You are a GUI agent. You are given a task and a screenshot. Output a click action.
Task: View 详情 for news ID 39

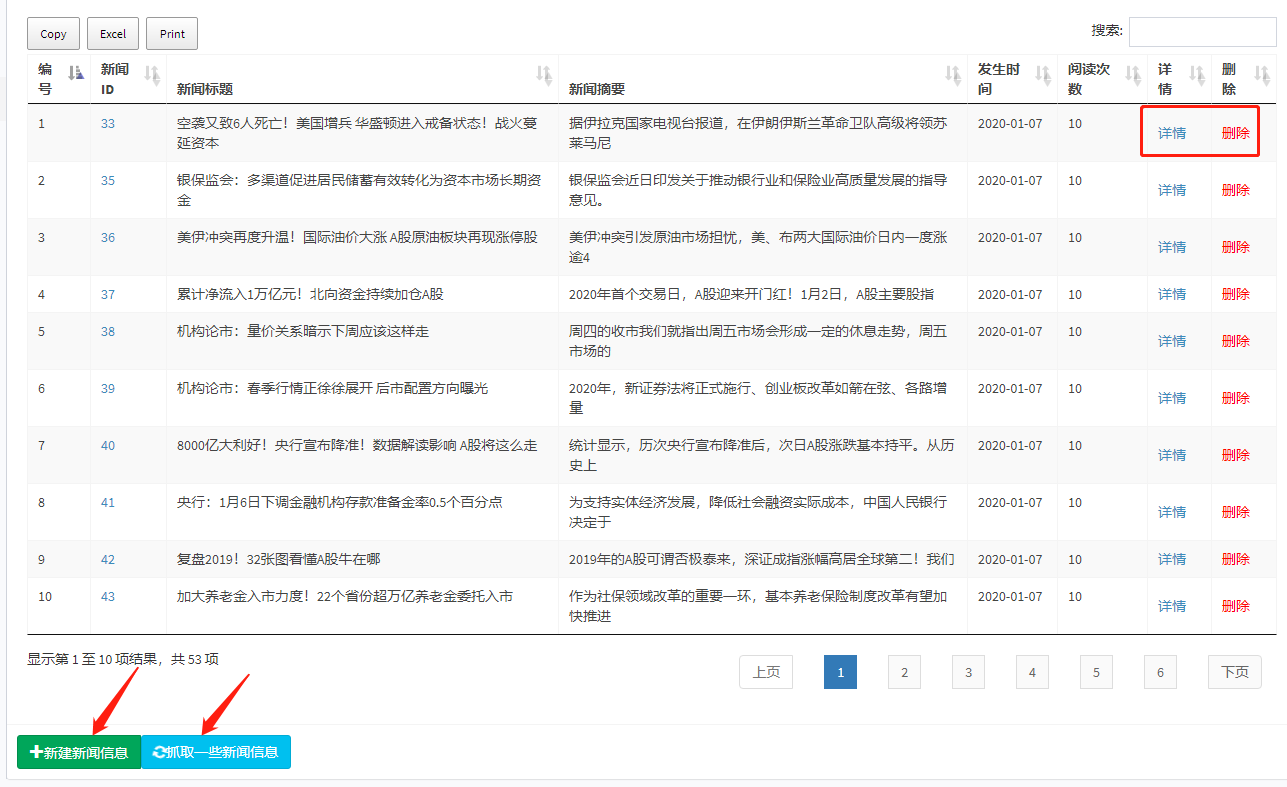pyautogui.click(x=1172, y=398)
